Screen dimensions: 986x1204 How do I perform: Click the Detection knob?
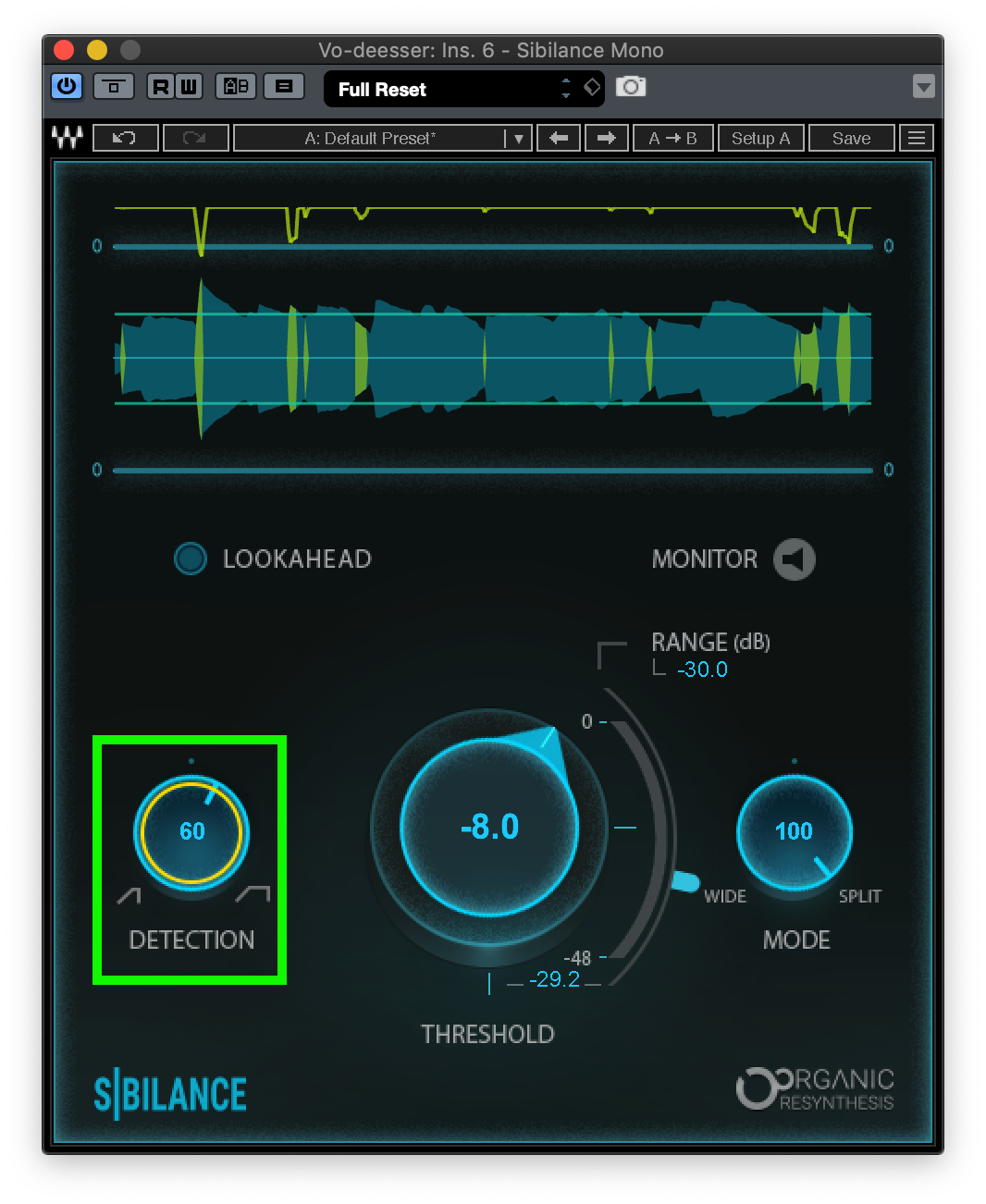(x=191, y=831)
